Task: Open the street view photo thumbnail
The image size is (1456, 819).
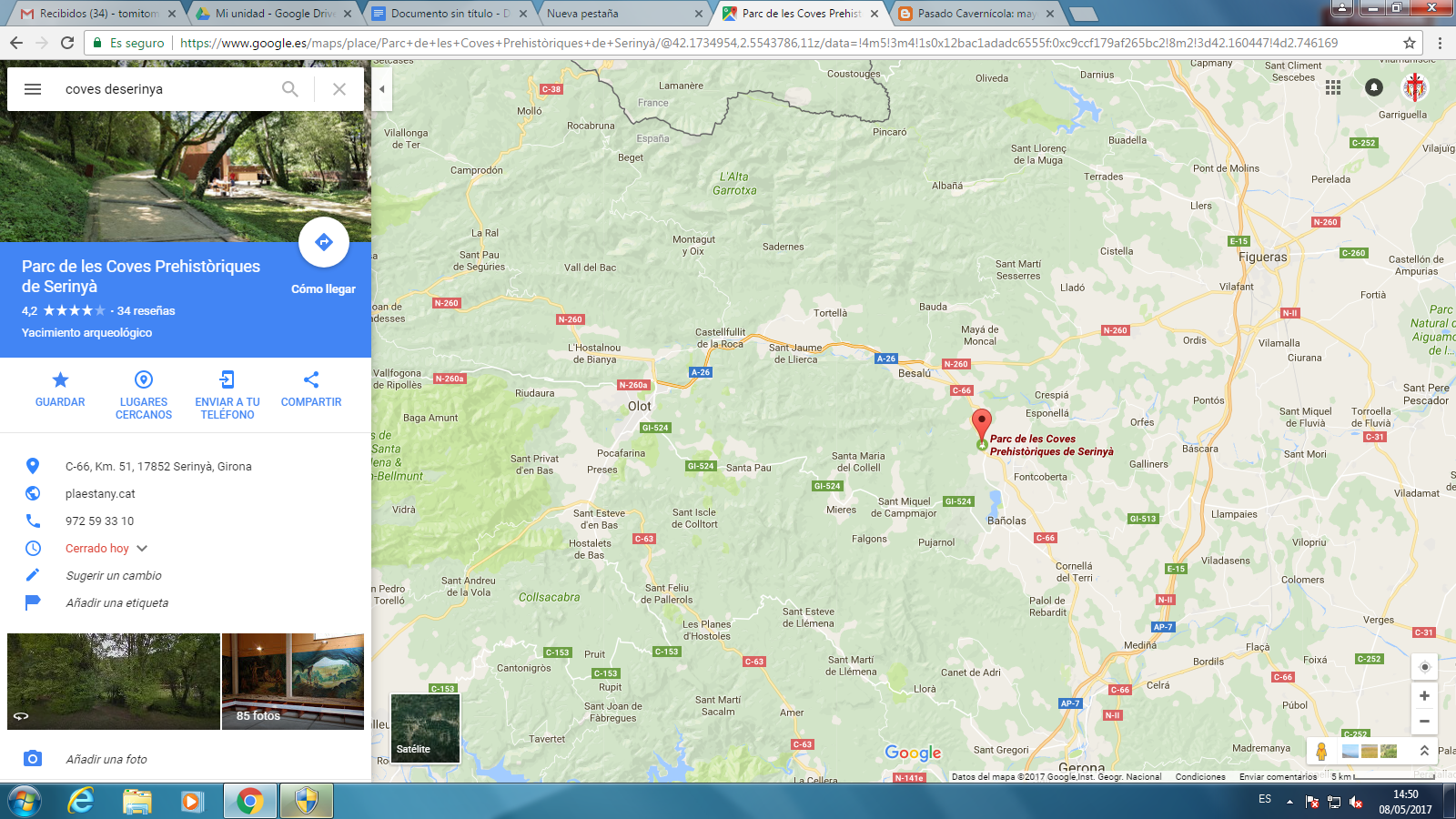Action: [114, 682]
